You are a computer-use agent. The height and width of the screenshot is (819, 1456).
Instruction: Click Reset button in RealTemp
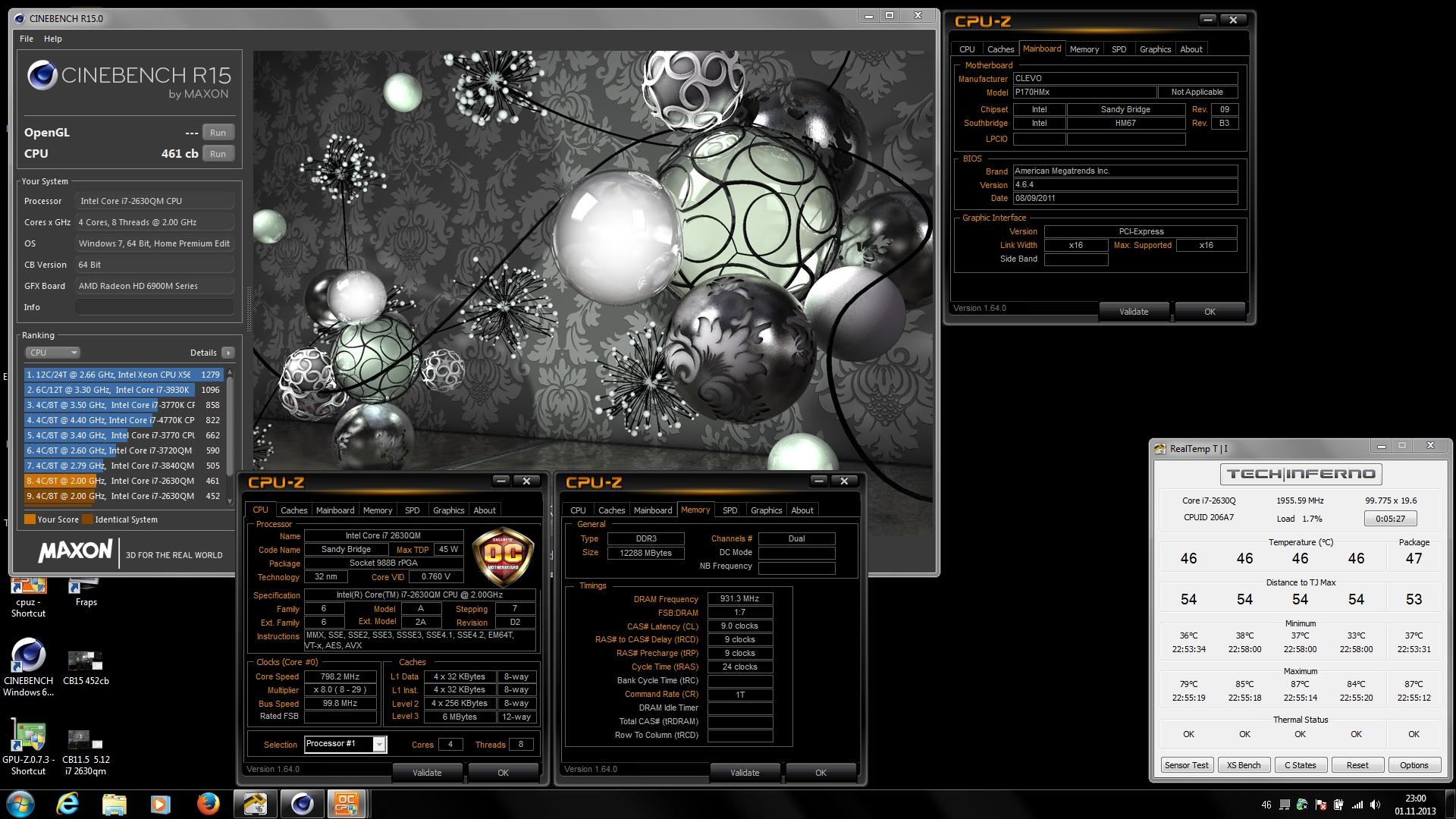click(1357, 765)
